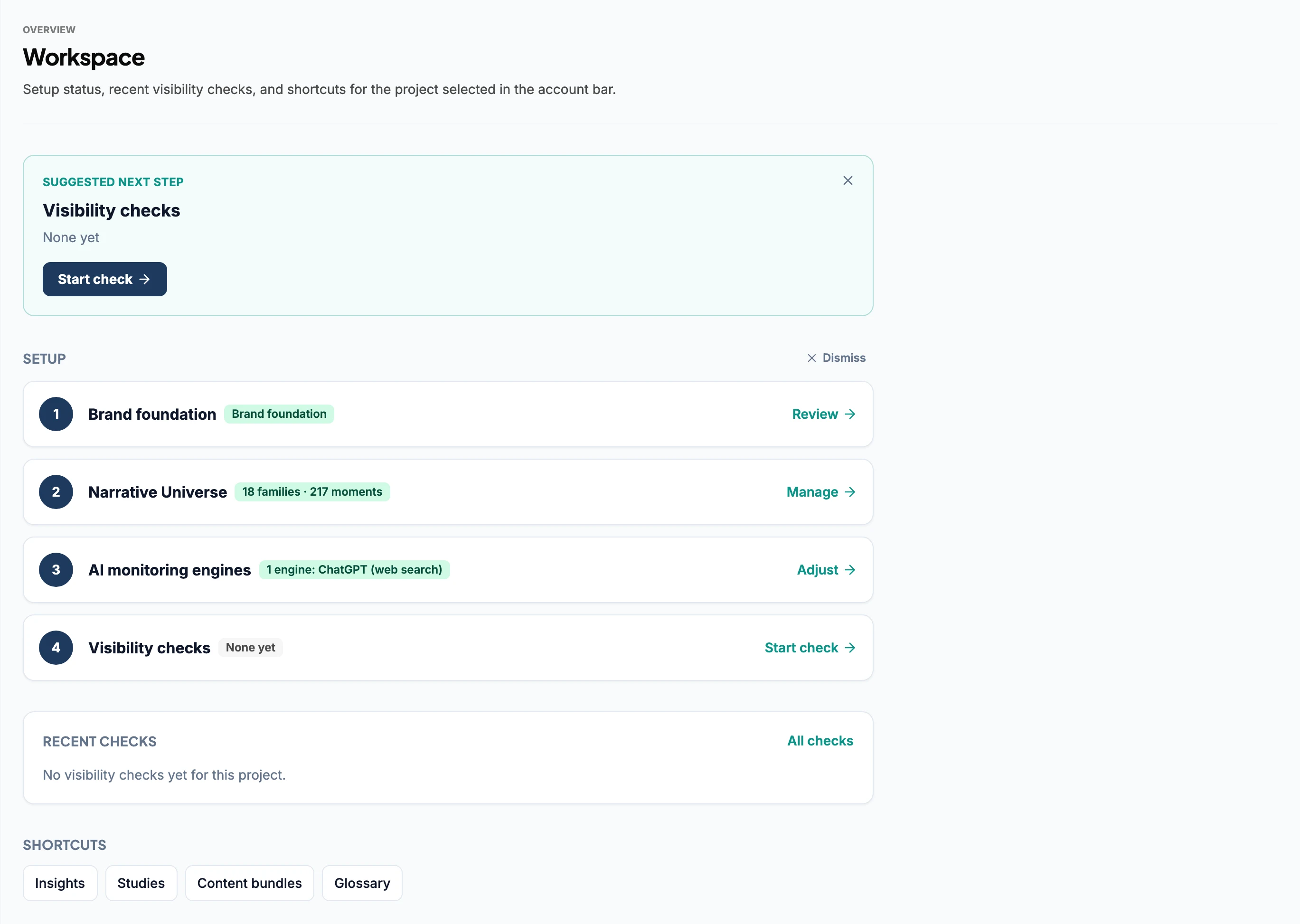Open Review link for Brand foundation
Image resolution: width=1300 pixels, height=924 pixels.
coord(824,414)
